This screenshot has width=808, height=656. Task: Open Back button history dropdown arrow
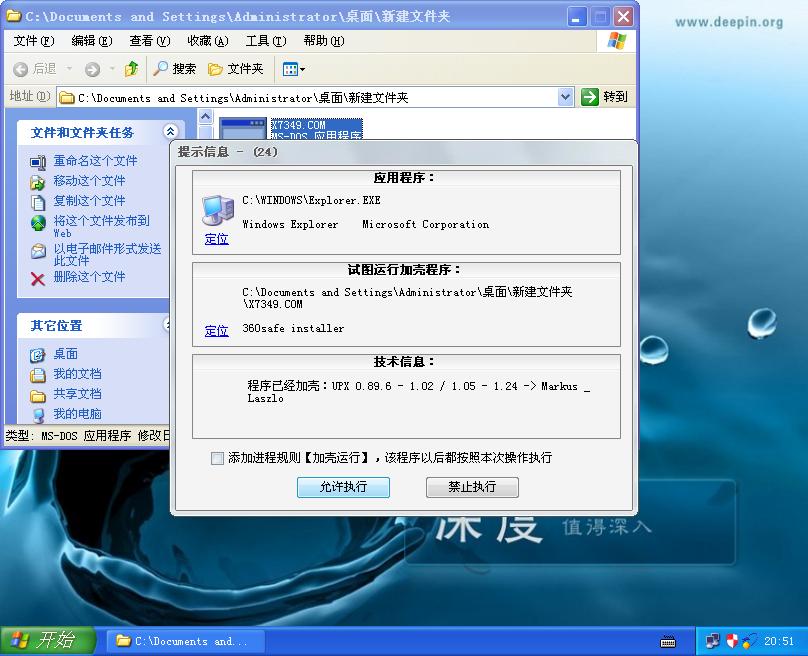tap(69, 69)
